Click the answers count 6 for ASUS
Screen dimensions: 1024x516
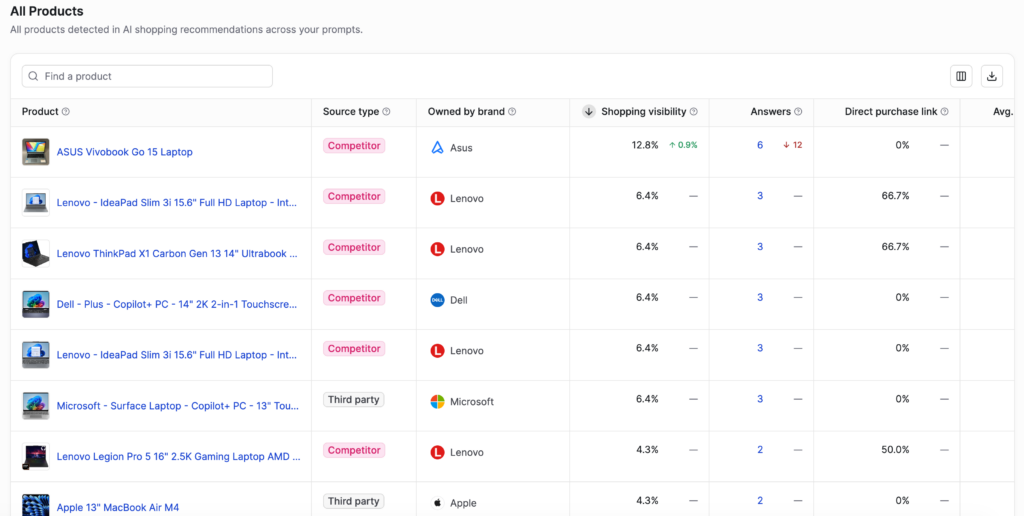[760, 146]
